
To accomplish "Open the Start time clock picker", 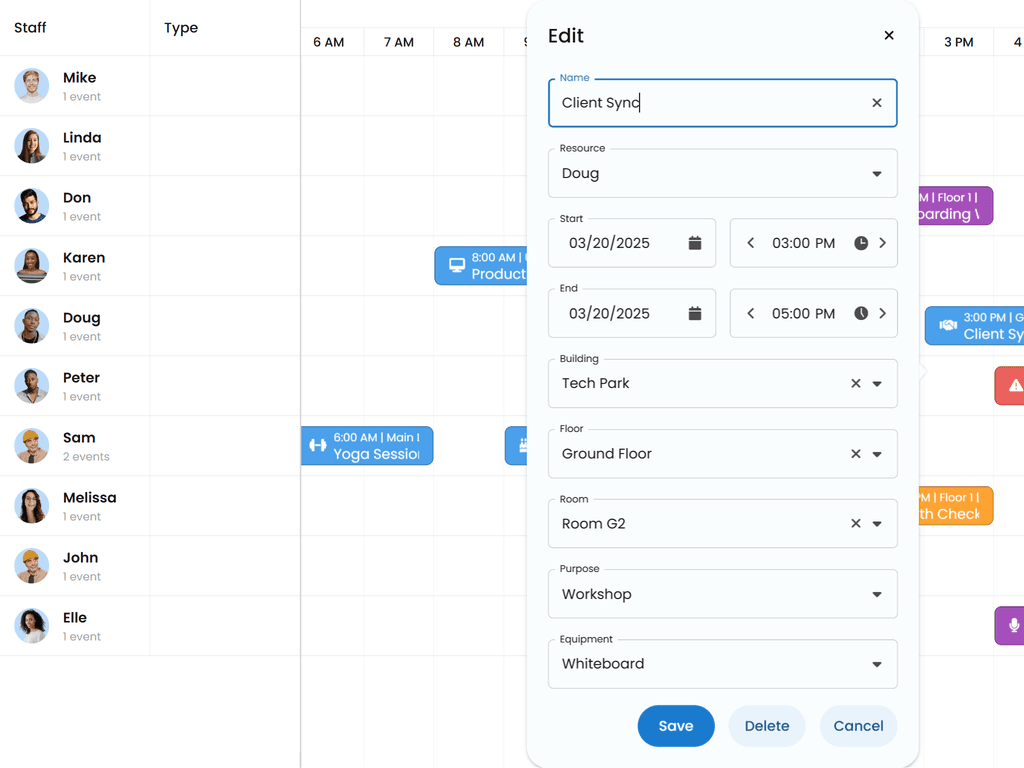I will [860, 242].
